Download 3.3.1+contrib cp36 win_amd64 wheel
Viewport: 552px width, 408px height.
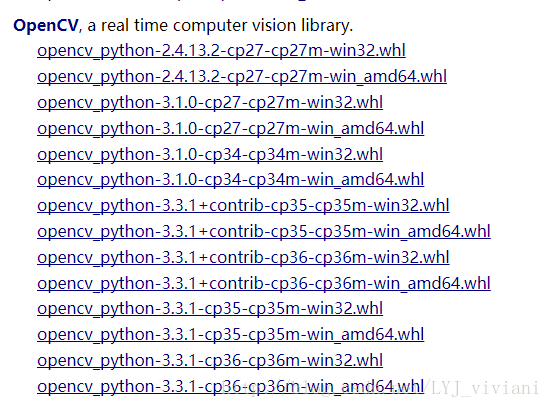tap(264, 283)
